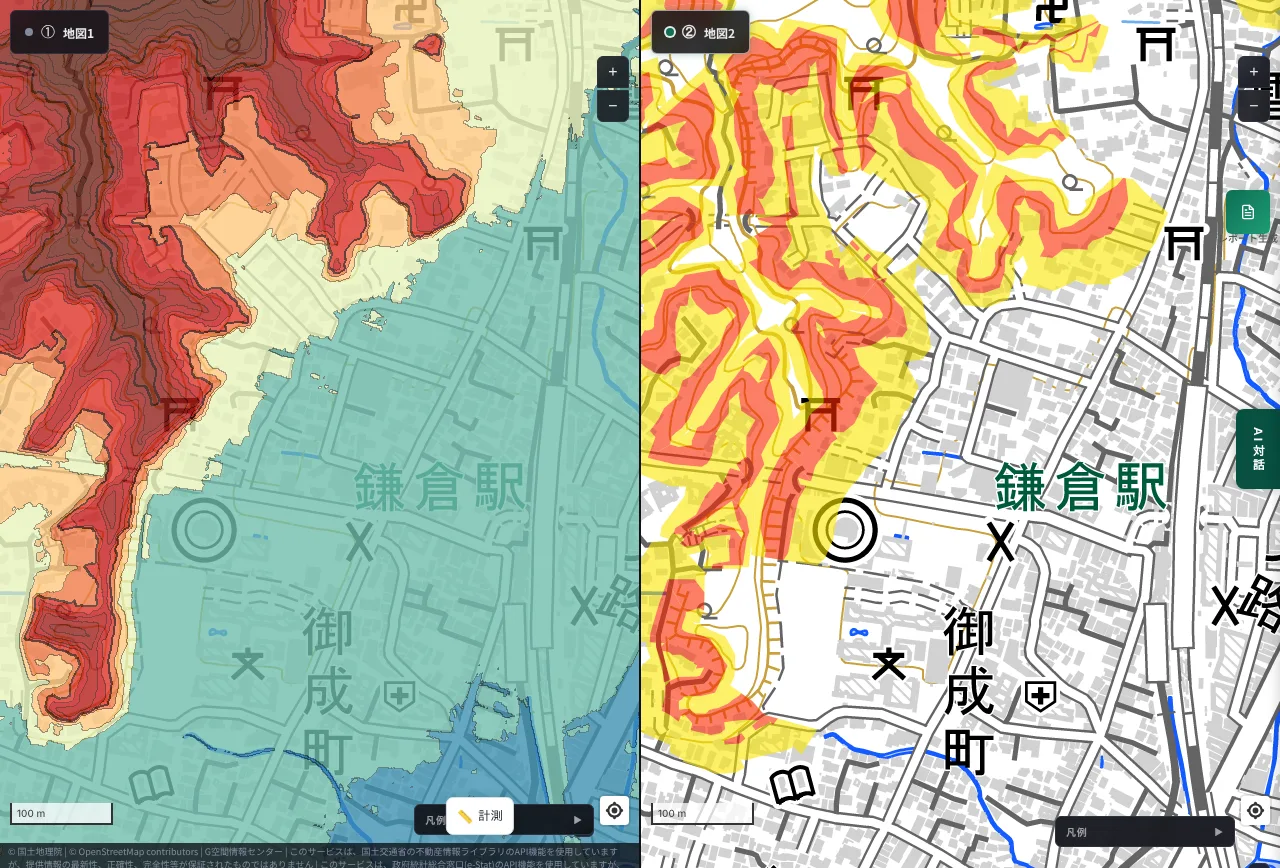Select the ① 地図1 map tab
The width and height of the screenshot is (1280, 868).
pyautogui.click(x=59, y=32)
